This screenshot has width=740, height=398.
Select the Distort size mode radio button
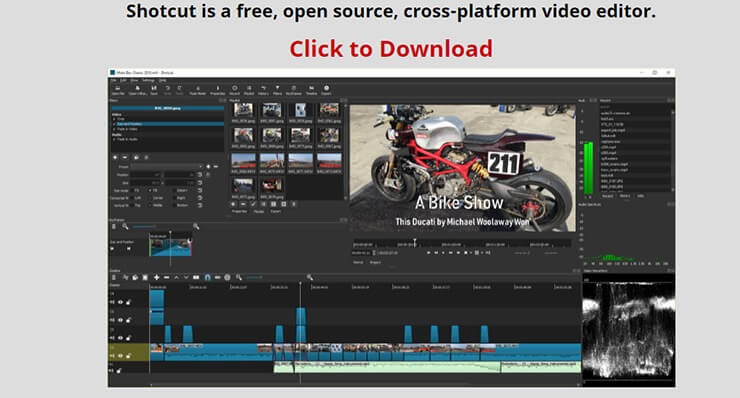[x=175, y=191]
